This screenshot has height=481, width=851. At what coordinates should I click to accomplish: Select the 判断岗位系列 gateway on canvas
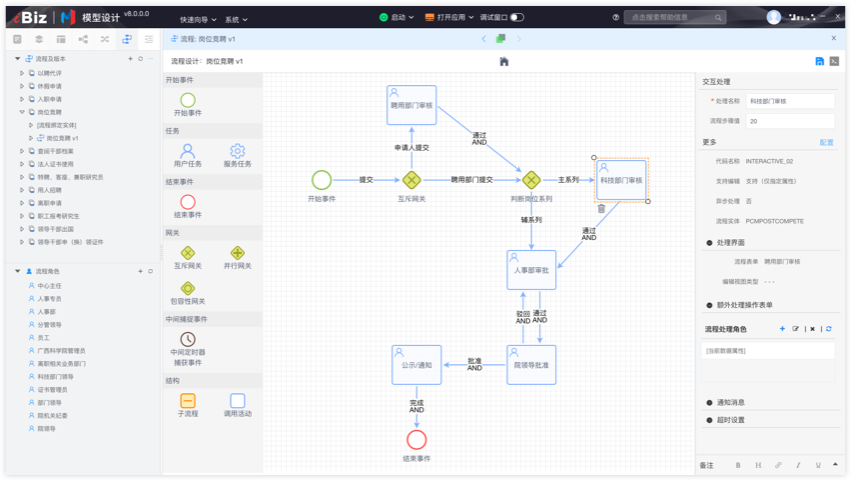pyautogui.click(x=531, y=180)
